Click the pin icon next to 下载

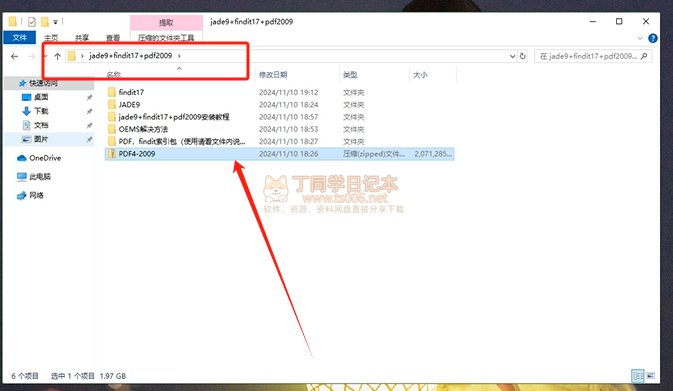(x=89, y=112)
